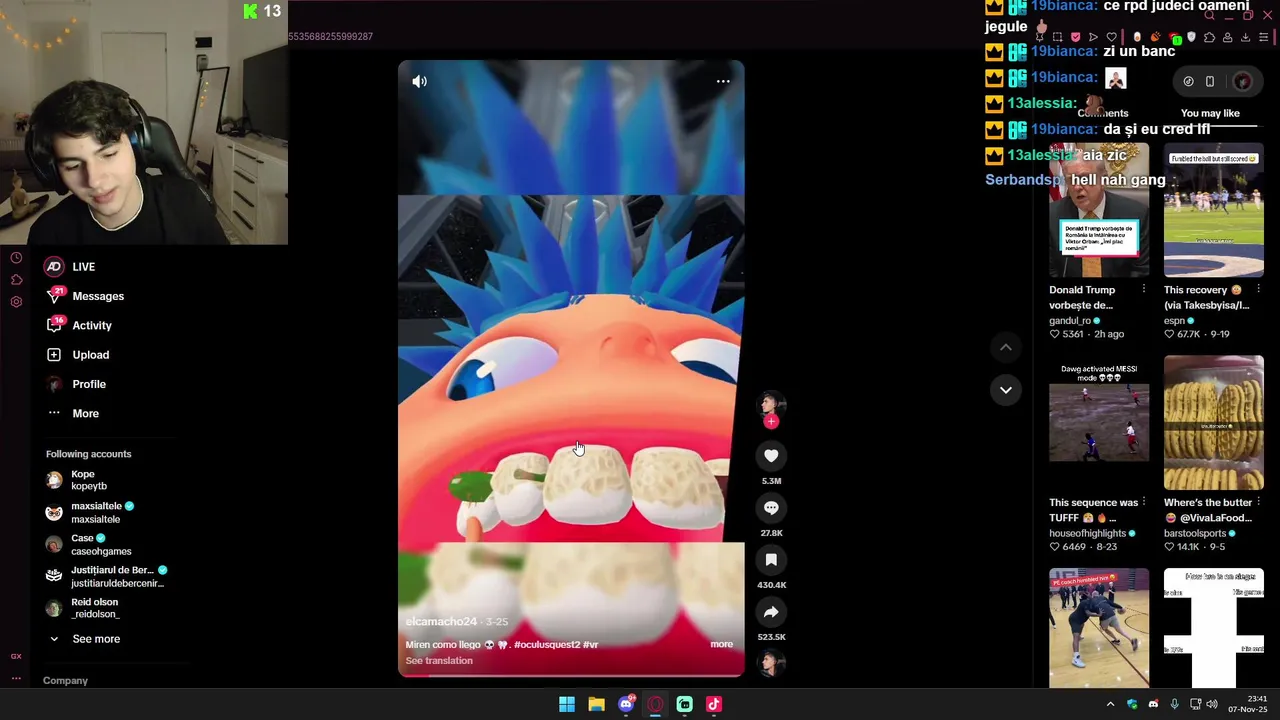Click the browser toolbar snapshot icon

click(x=1057, y=37)
